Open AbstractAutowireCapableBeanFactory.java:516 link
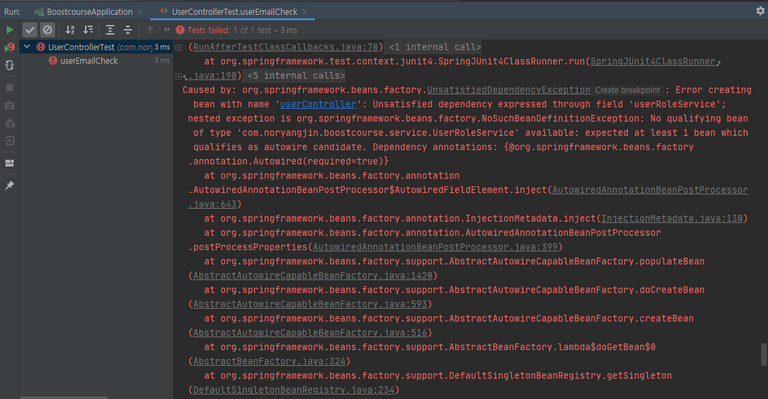Viewport: 768px width, 399px height. (310, 332)
